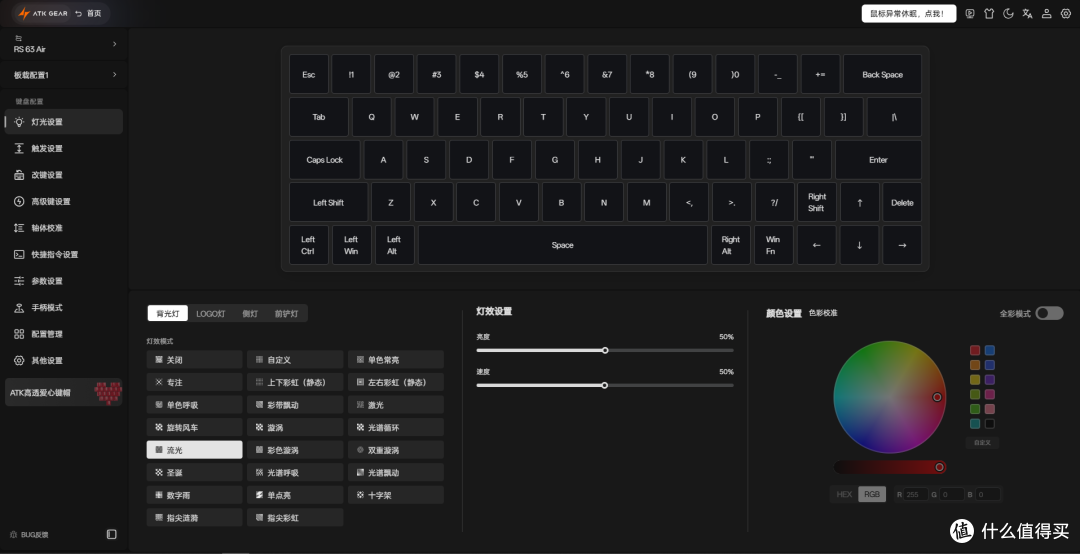
Task: Open 轴体校准 switch calibration in sidebar
Action: 64,227
